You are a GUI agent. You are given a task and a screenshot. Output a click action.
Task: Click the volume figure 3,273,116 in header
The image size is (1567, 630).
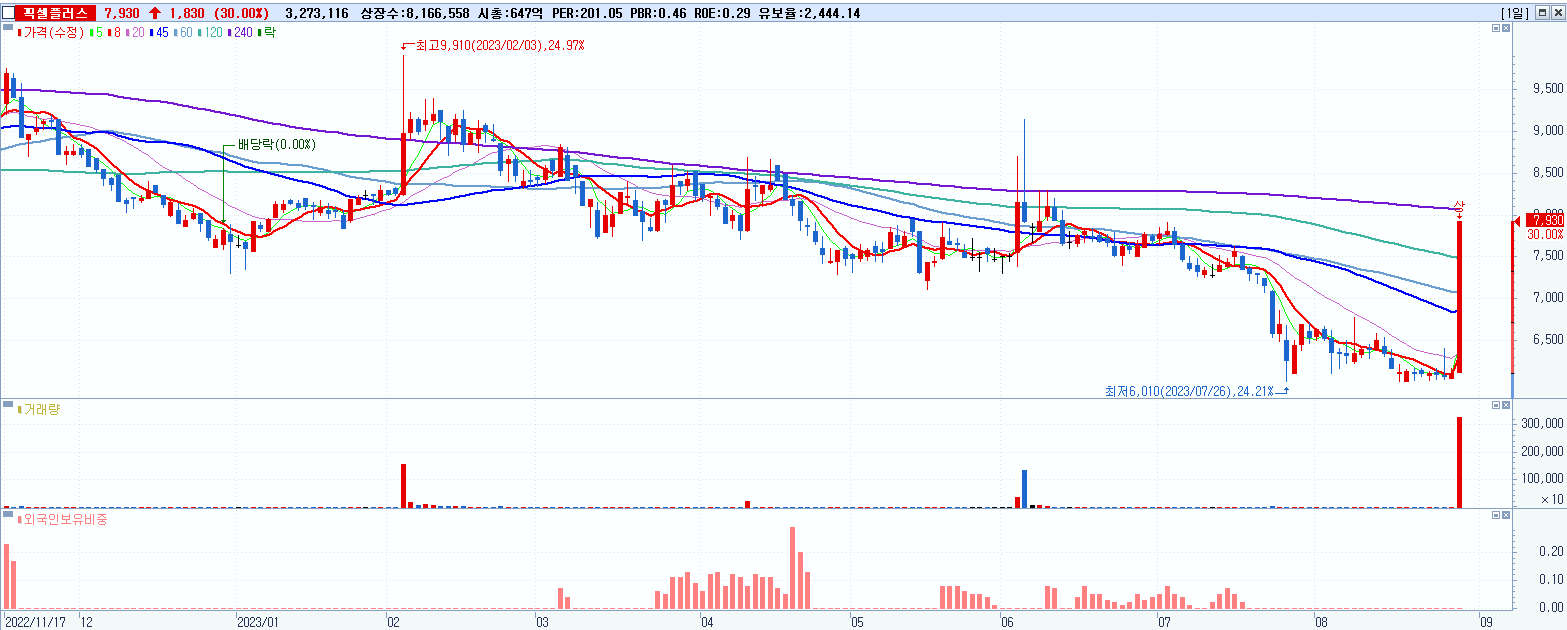pyautogui.click(x=317, y=13)
